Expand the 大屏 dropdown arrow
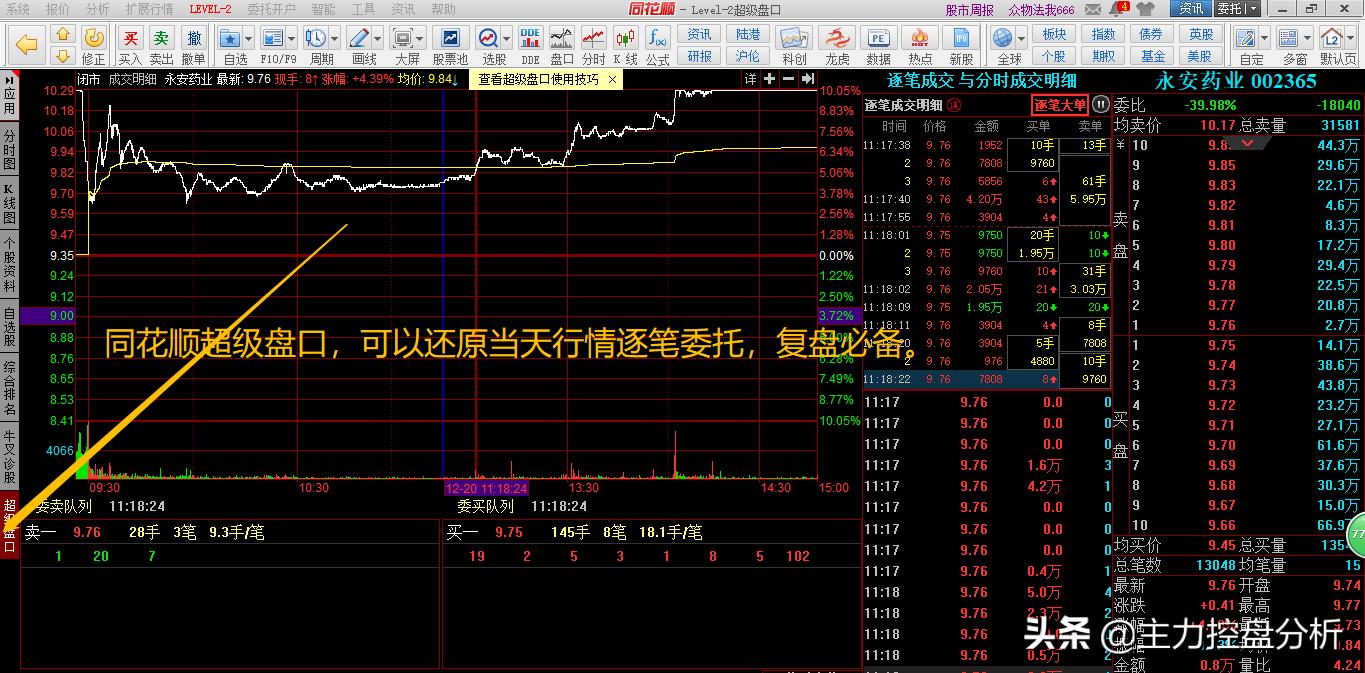Image resolution: width=1365 pixels, height=673 pixels. (x=421, y=39)
